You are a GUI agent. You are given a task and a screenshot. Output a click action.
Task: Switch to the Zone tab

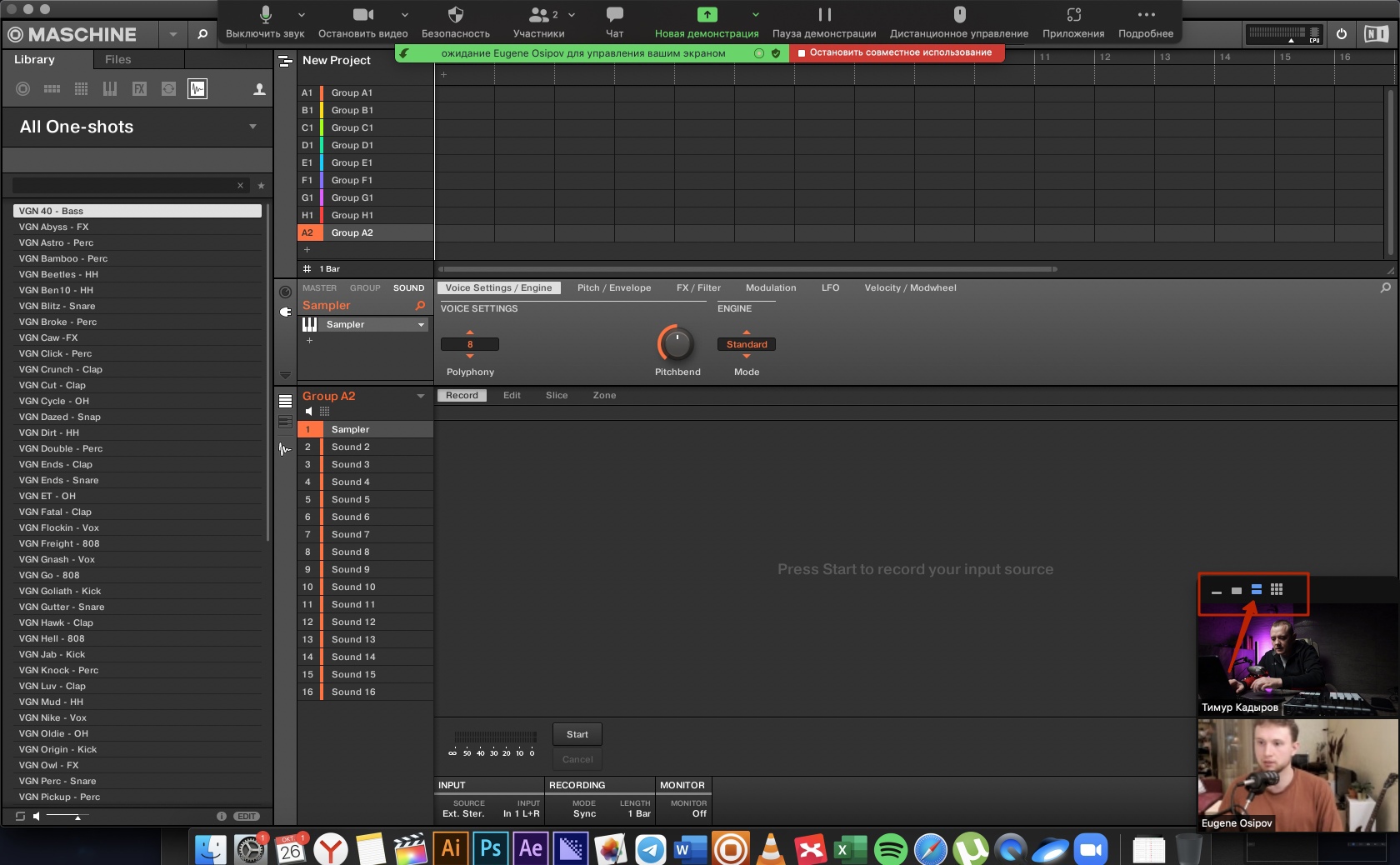click(x=604, y=396)
